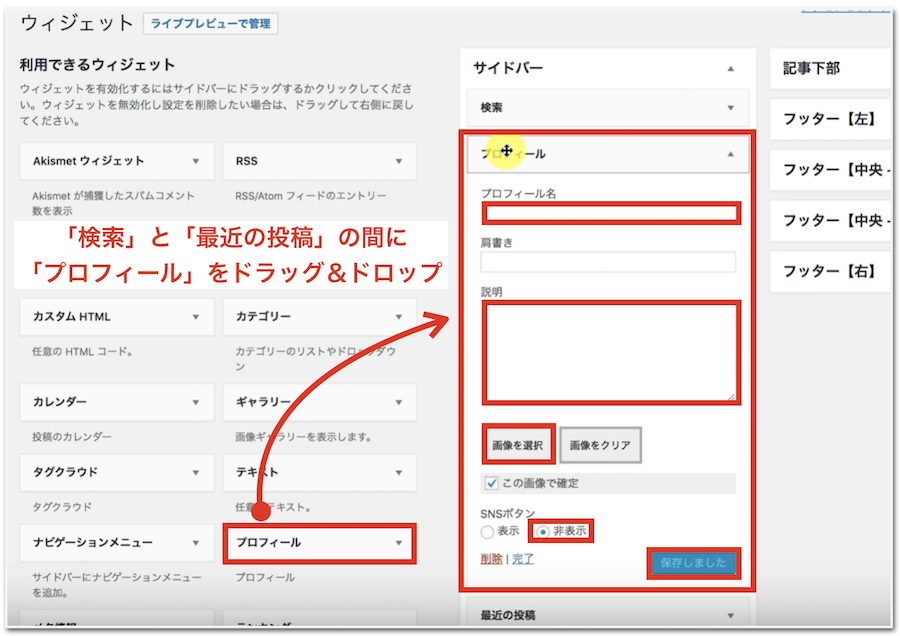Expand the カテゴリー widget arrow
Image resolution: width=900 pixels, height=636 pixels.
tap(398, 317)
